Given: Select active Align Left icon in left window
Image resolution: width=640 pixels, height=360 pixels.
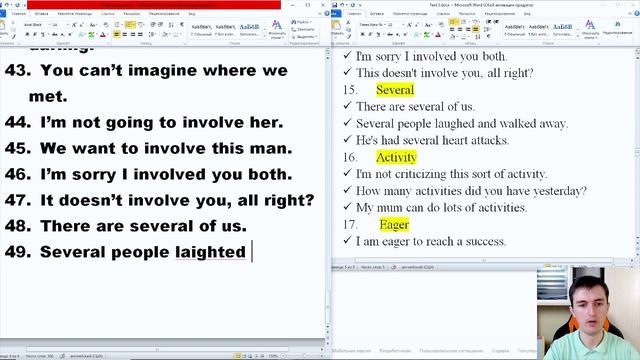Looking at the screenshot, I should coord(117,35).
